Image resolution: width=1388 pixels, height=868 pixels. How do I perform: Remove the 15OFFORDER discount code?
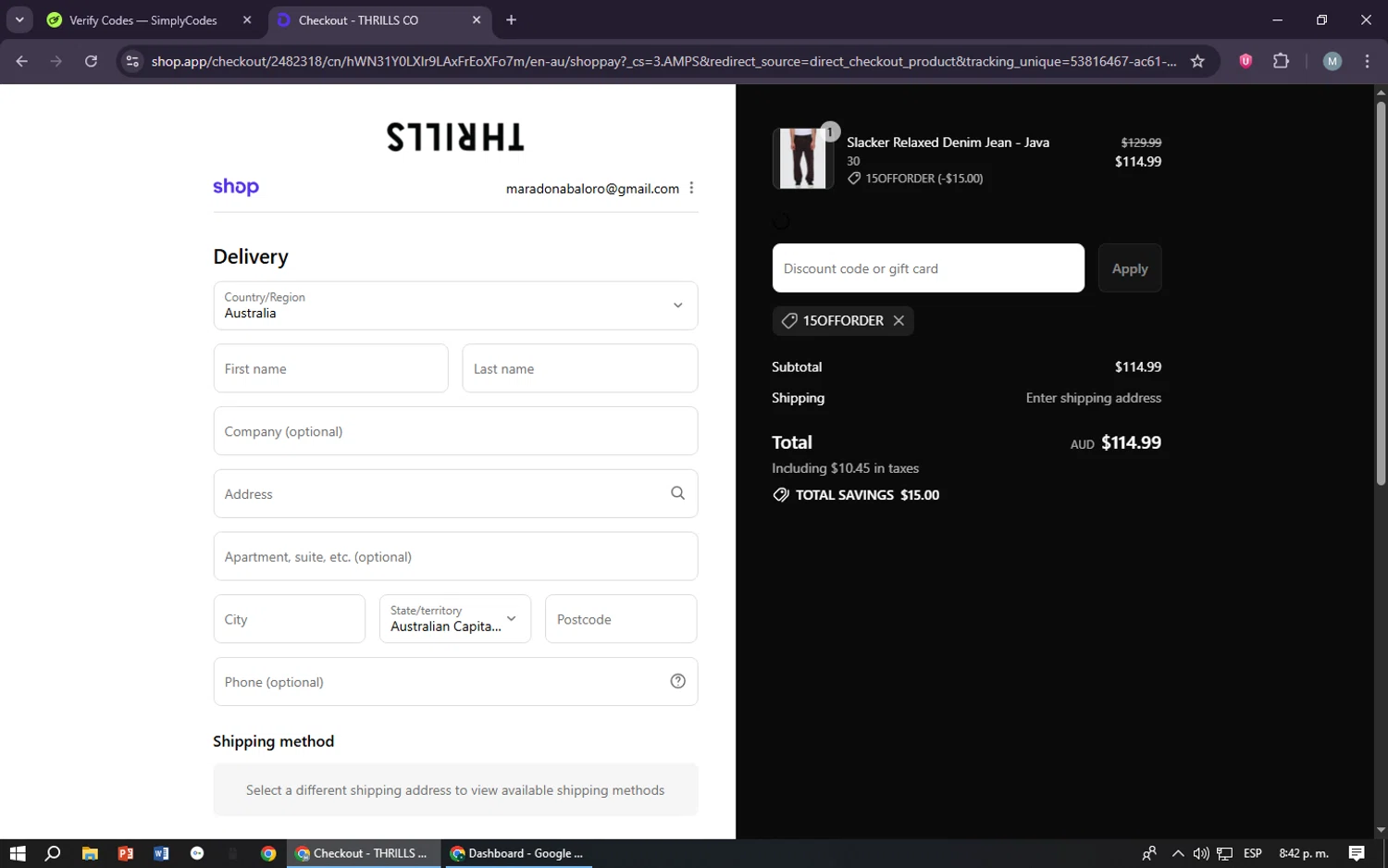click(x=898, y=320)
